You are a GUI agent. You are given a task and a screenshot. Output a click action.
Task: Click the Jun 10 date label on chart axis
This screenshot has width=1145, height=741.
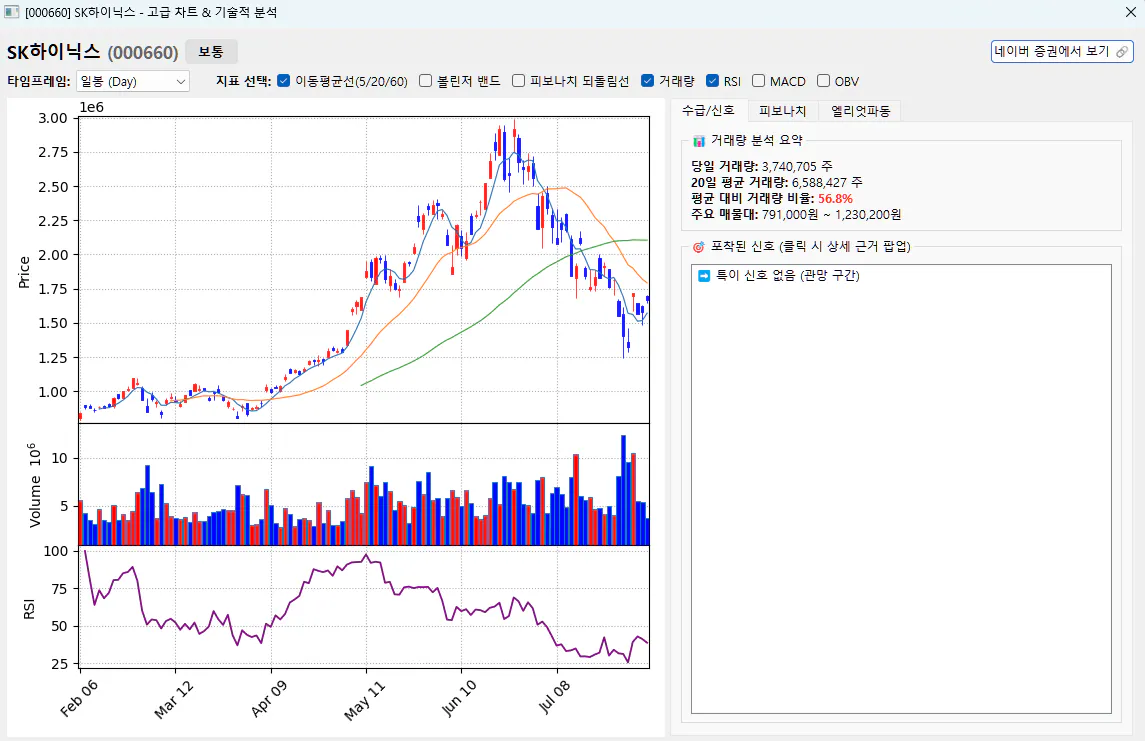pyautogui.click(x=459, y=699)
